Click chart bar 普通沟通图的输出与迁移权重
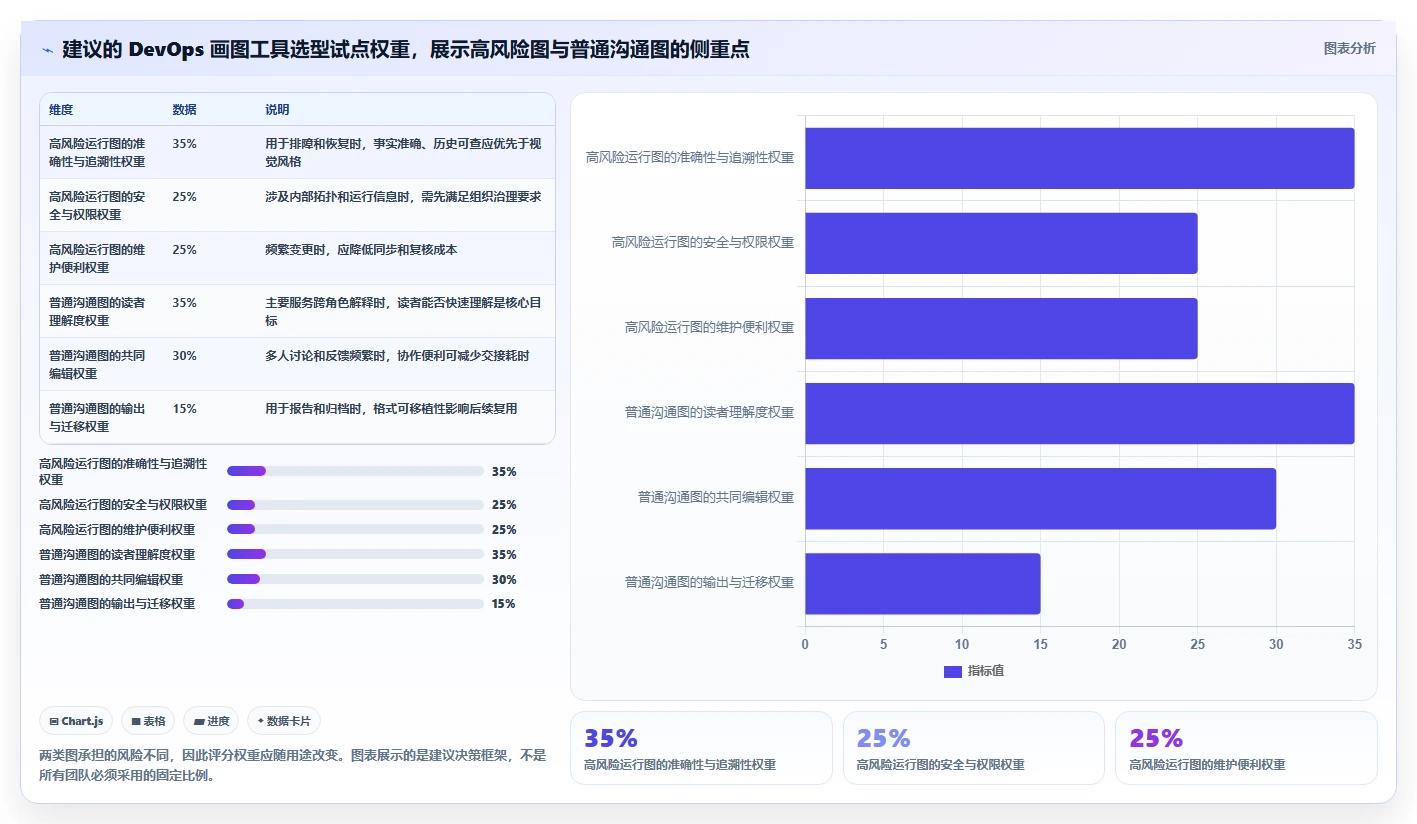The width and height of the screenshot is (1417, 824). tap(922, 583)
